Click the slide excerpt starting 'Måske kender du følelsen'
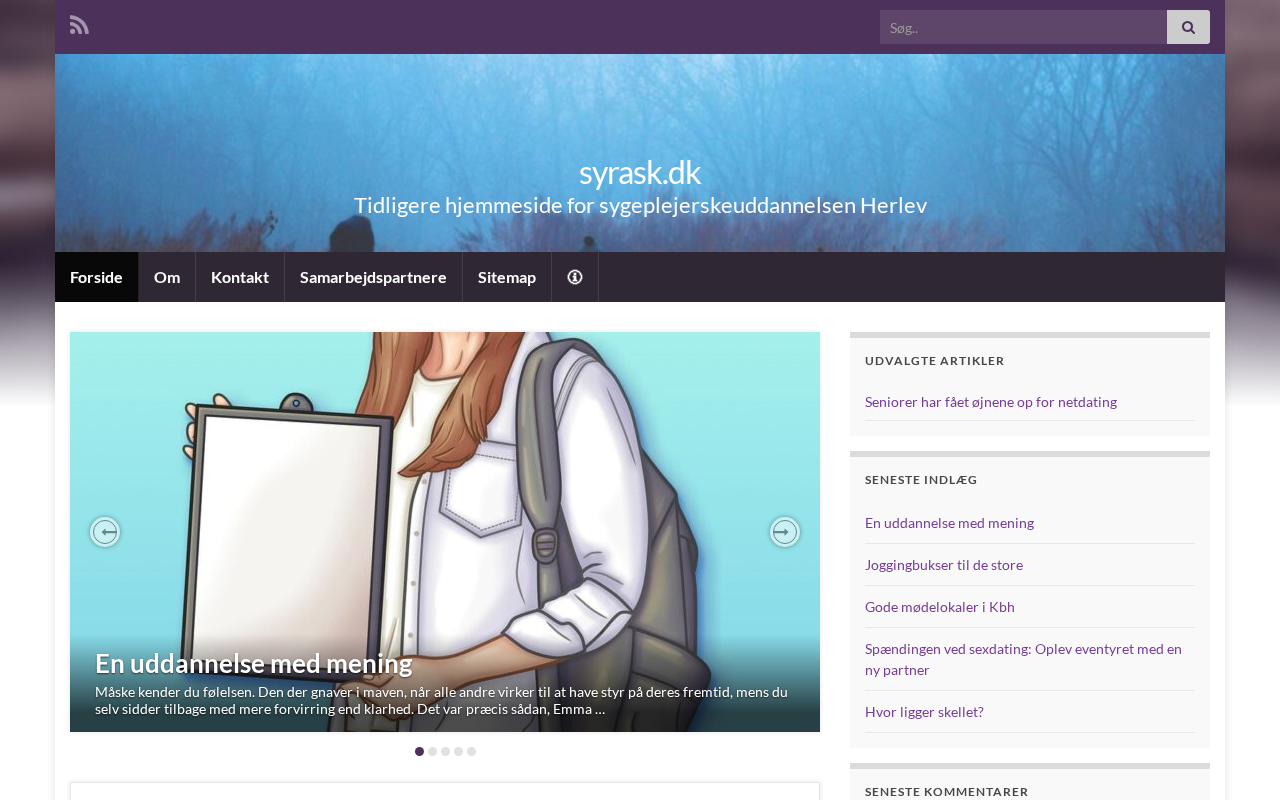 (441, 700)
